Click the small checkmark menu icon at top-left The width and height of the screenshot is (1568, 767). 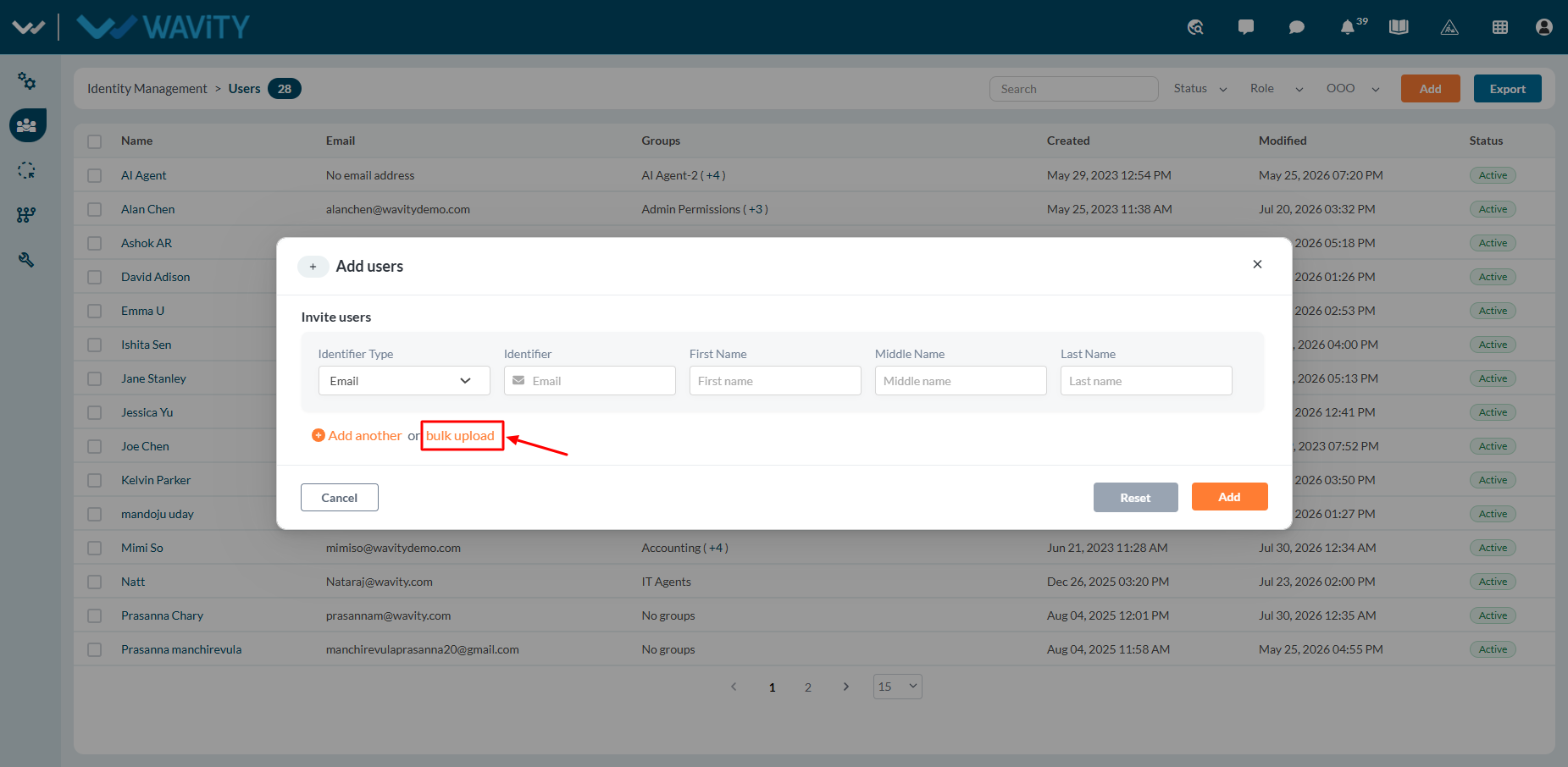pos(28,27)
